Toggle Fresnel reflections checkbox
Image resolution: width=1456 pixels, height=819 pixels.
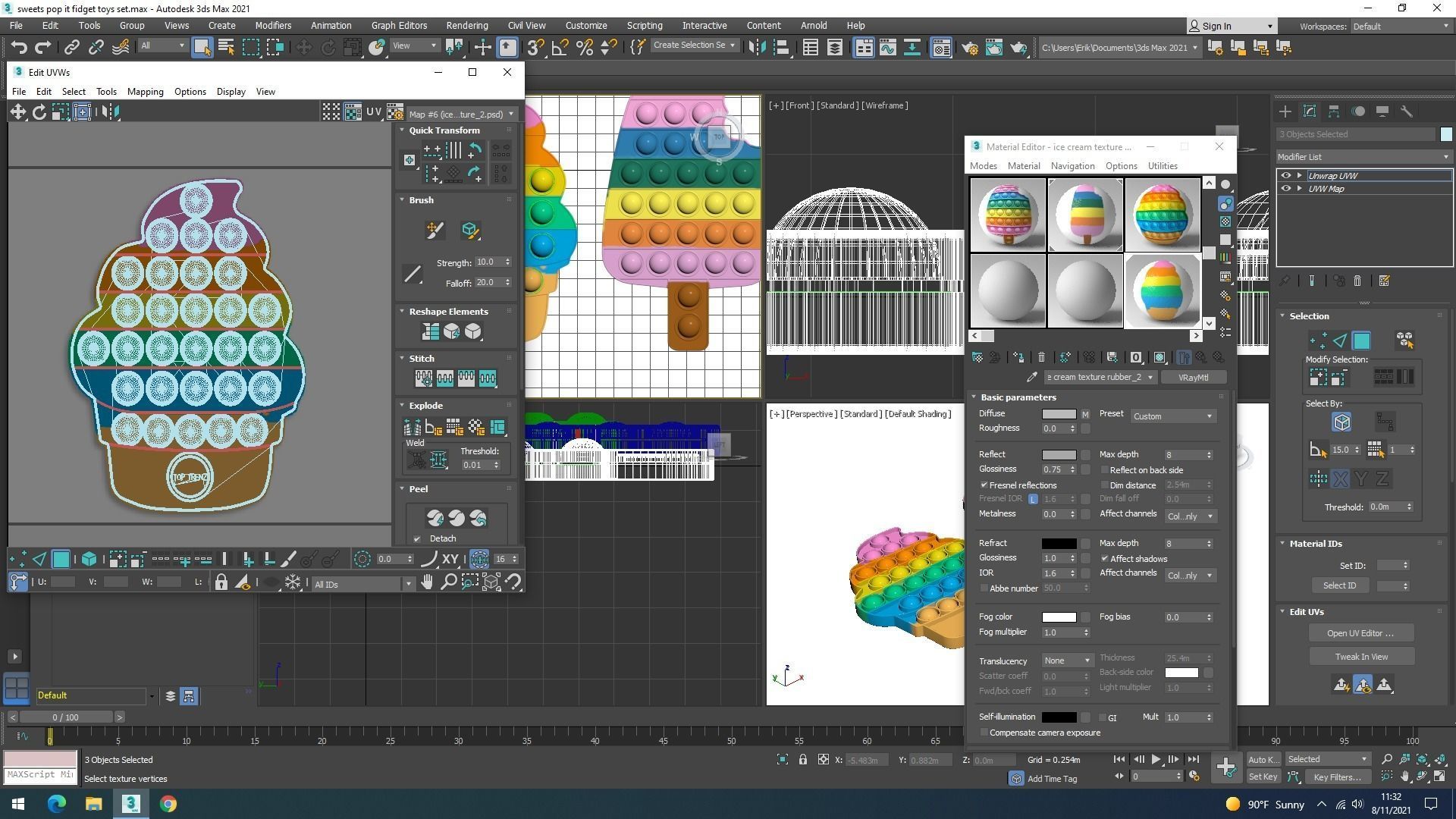click(984, 485)
